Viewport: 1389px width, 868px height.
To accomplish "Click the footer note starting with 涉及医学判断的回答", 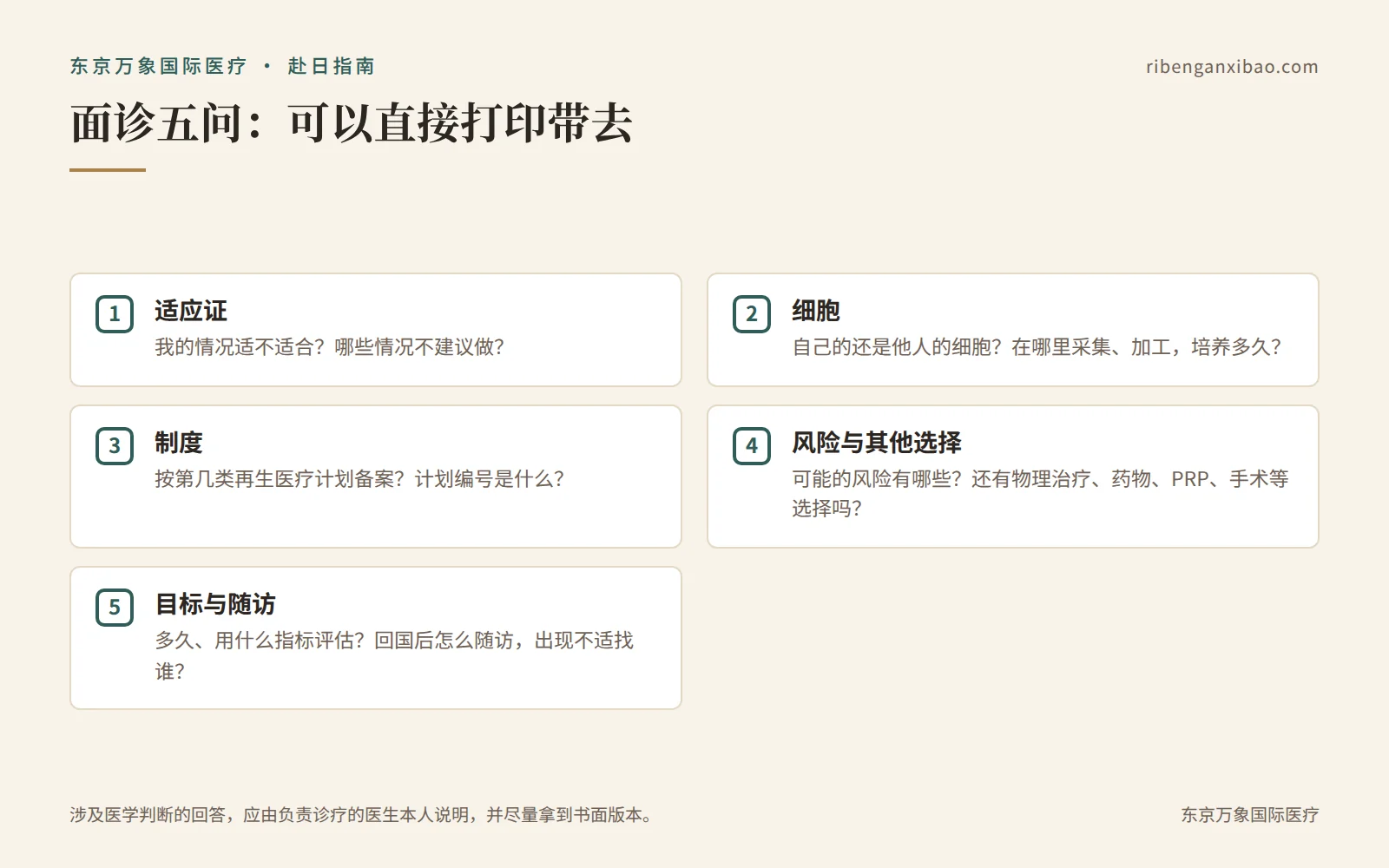I will click(361, 815).
